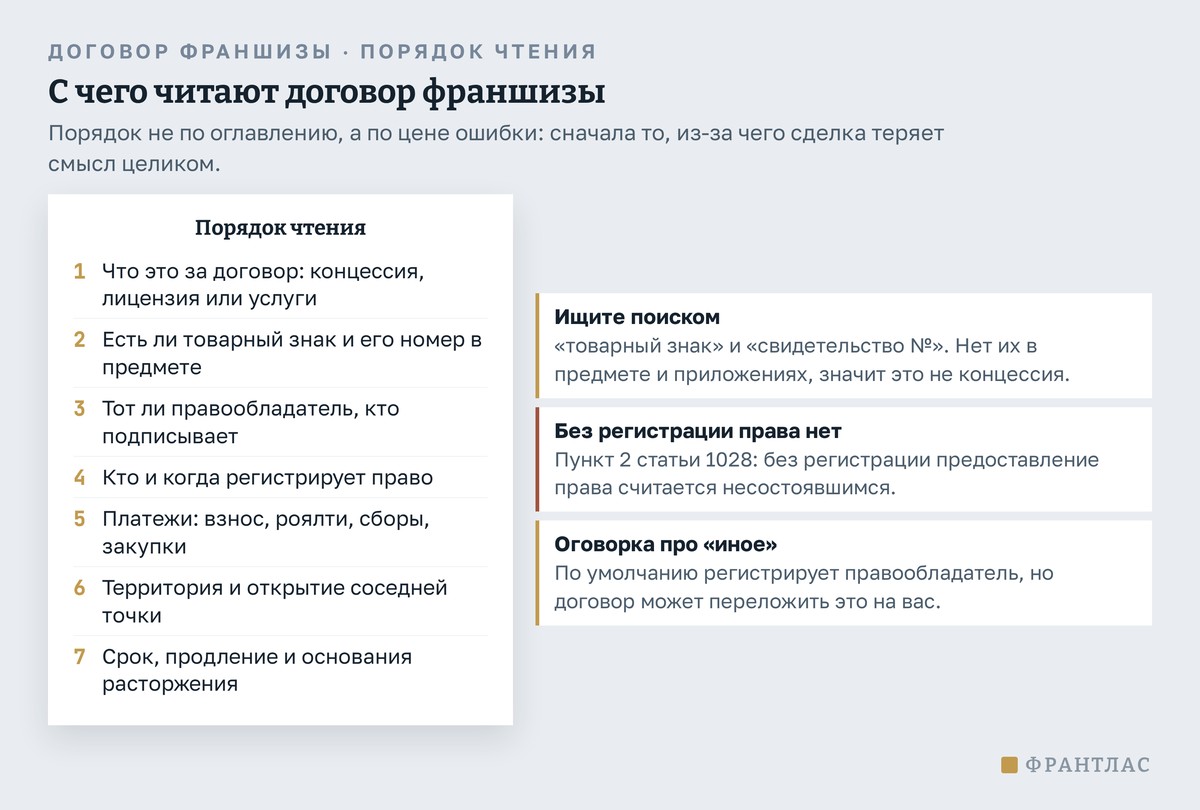The image size is (1200, 810).
Task: Click the text about 'Пункт 2 статьи 1028'
Action: pyautogui.click(x=826, y=474)
